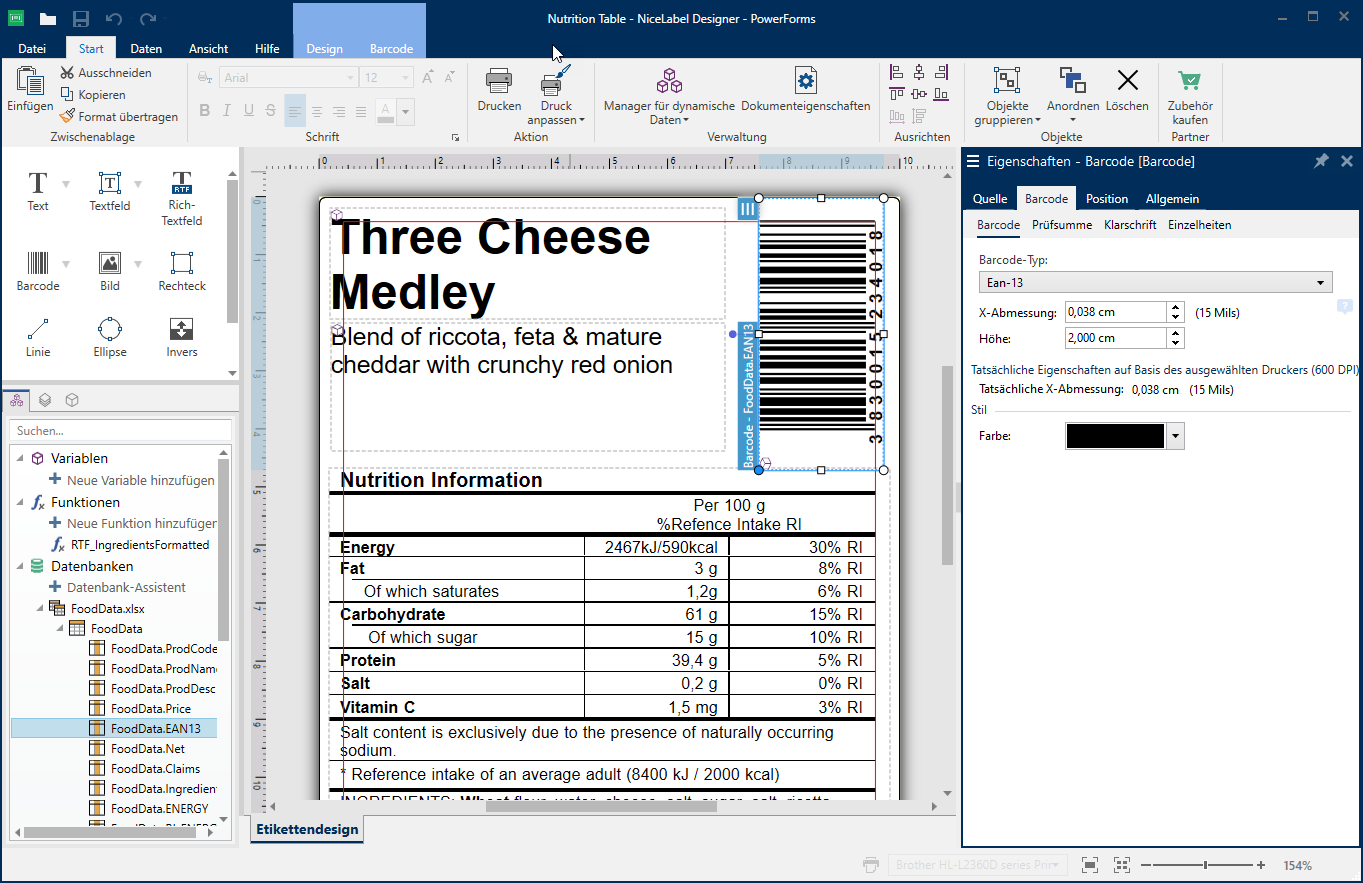1363x883 pixels.
Task: Align objects horizontal center
Action: coord(918,72)
